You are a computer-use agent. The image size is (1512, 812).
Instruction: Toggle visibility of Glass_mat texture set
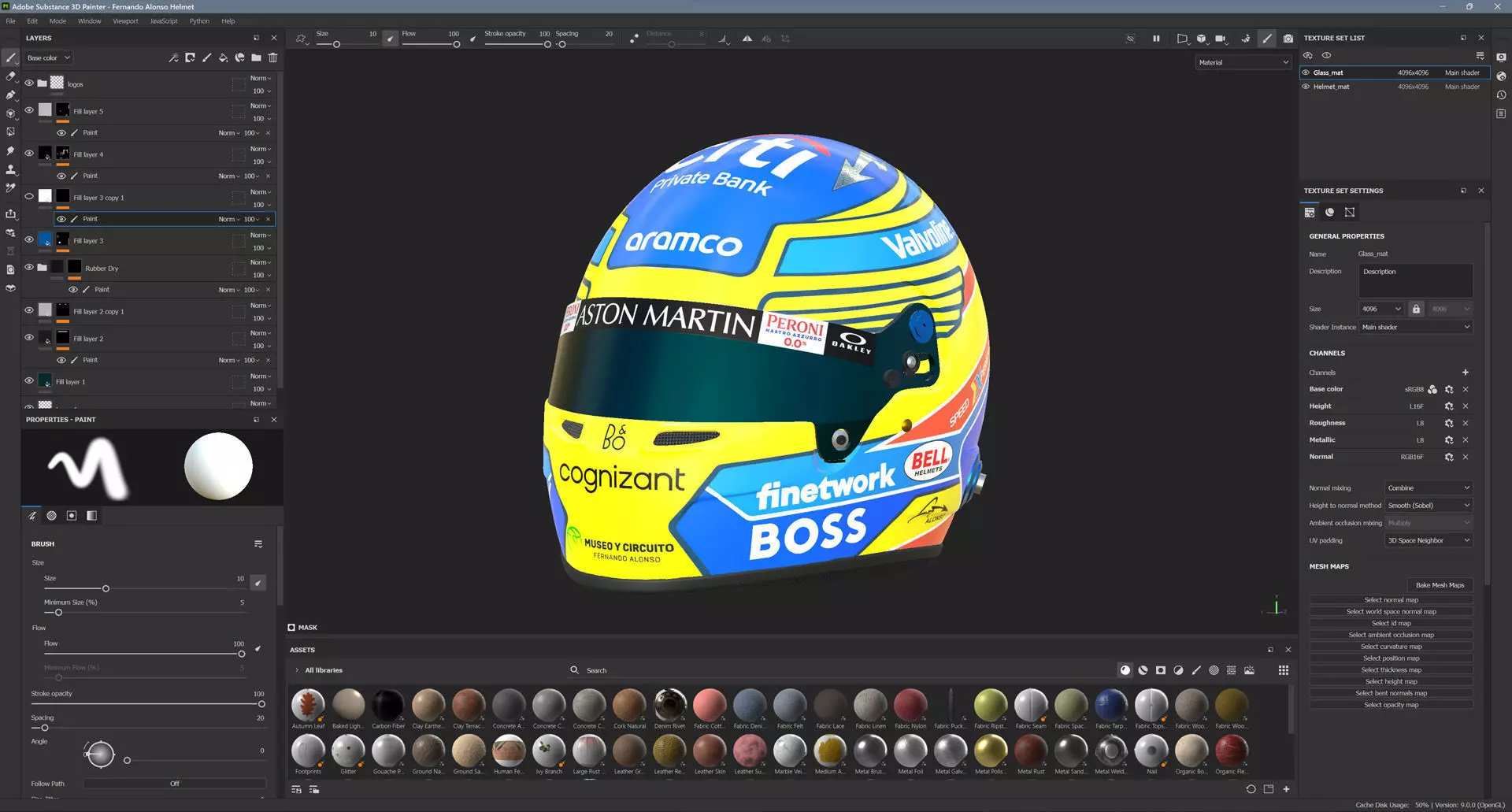1306,72
